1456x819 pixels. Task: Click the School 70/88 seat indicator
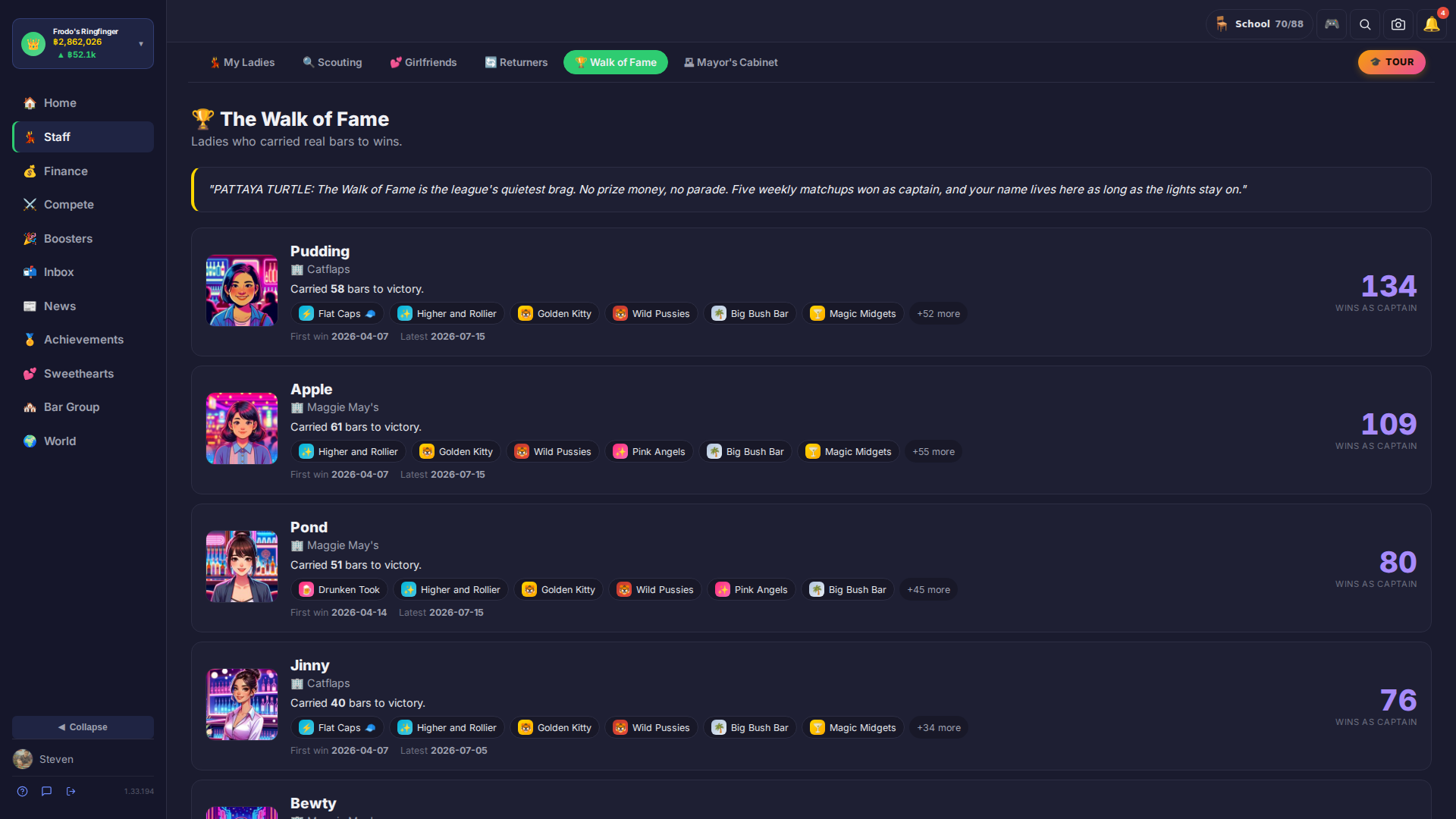[x=1259, y=24]
